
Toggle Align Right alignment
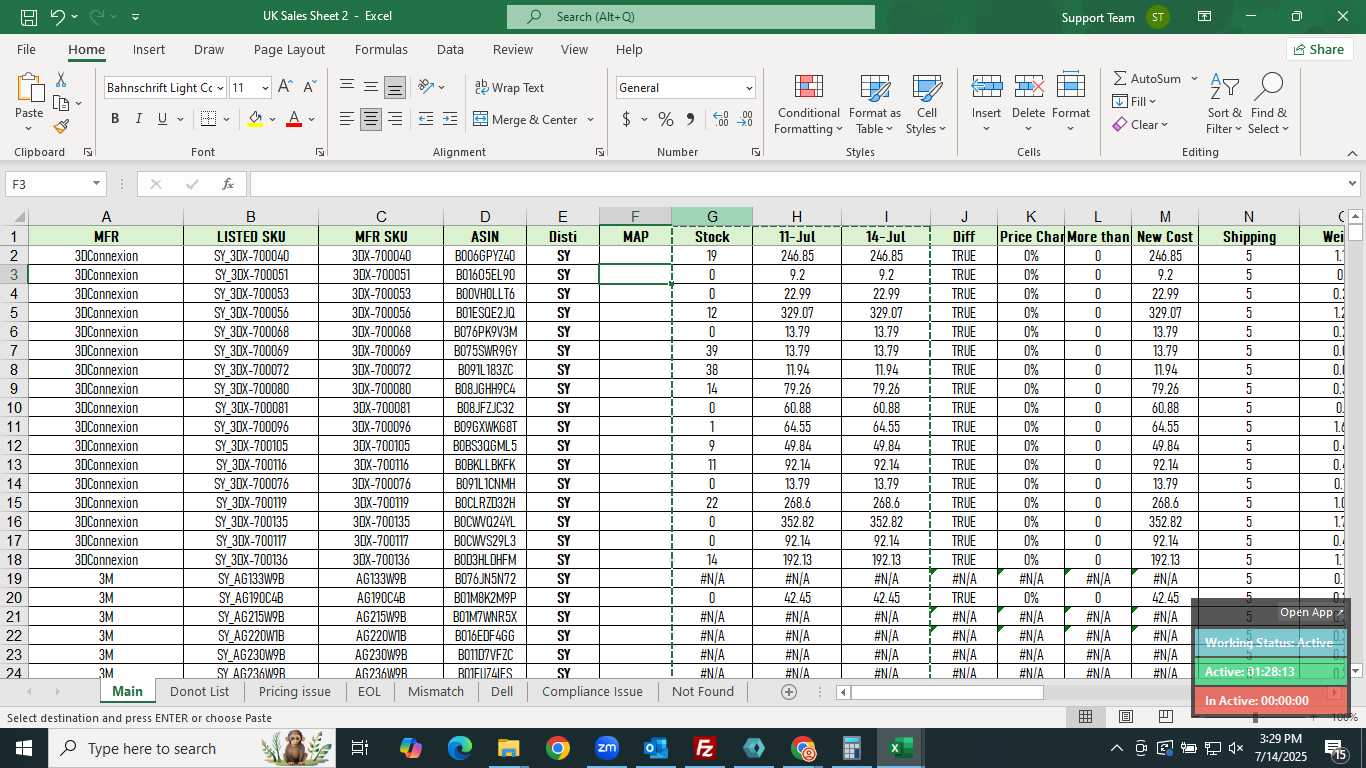[395, 119]
